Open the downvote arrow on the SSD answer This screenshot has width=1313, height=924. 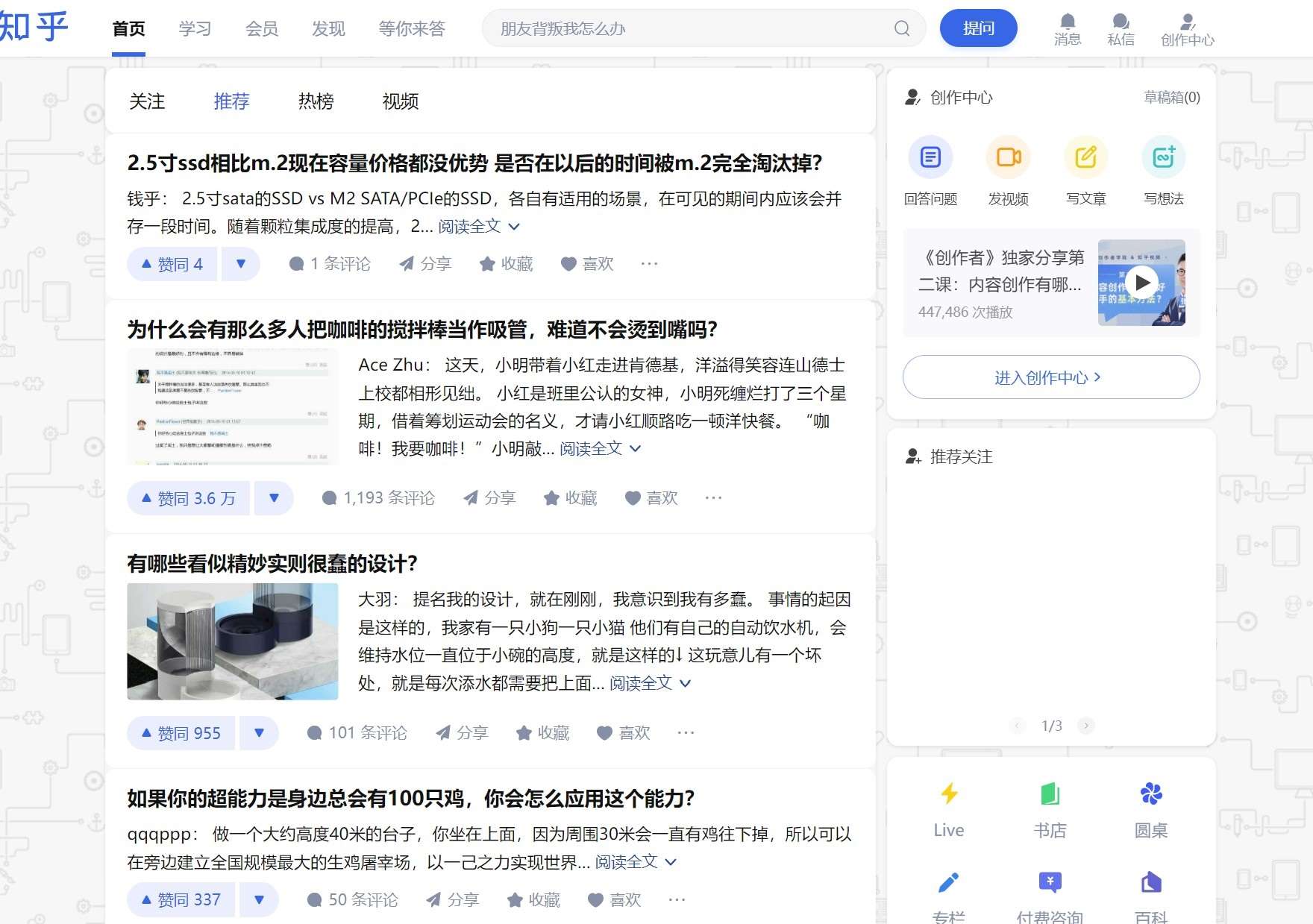click(241, 263)
